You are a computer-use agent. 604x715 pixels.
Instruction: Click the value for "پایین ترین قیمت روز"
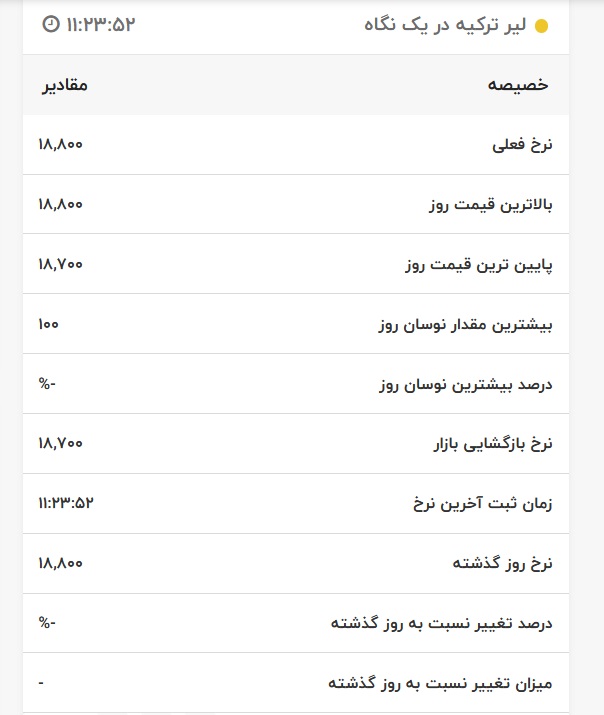pos(60,265)
